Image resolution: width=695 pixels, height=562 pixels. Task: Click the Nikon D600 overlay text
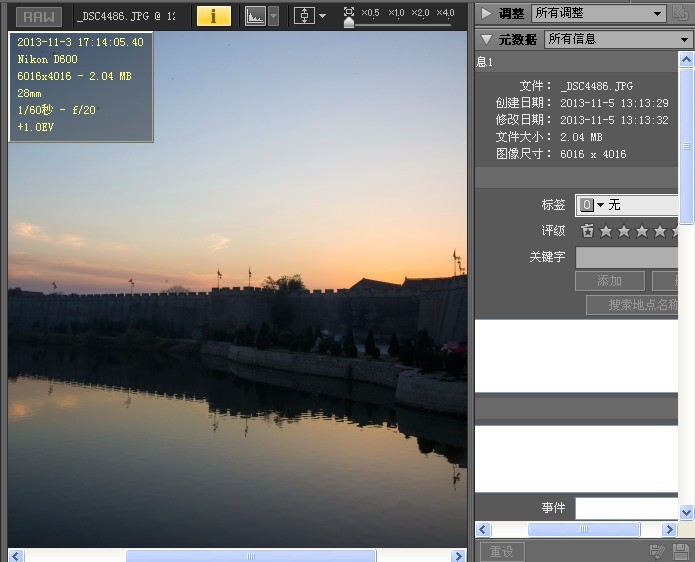point(47,59)
